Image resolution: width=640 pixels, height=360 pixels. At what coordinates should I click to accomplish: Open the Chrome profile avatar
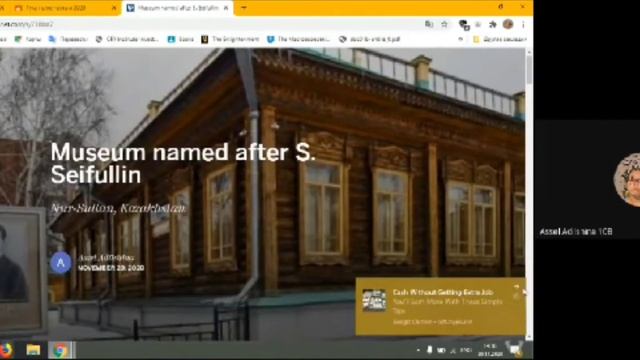(x=508, y=24)
